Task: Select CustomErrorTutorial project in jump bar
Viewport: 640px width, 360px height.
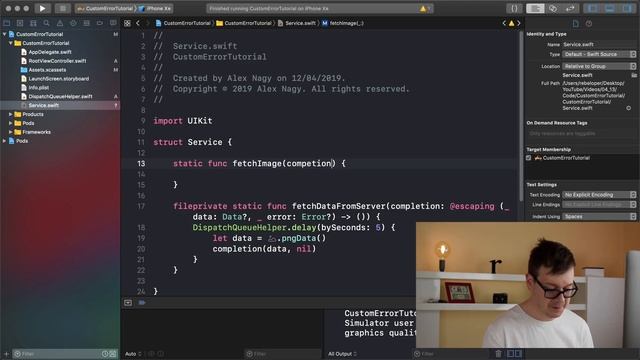Action: pos(183,23)
